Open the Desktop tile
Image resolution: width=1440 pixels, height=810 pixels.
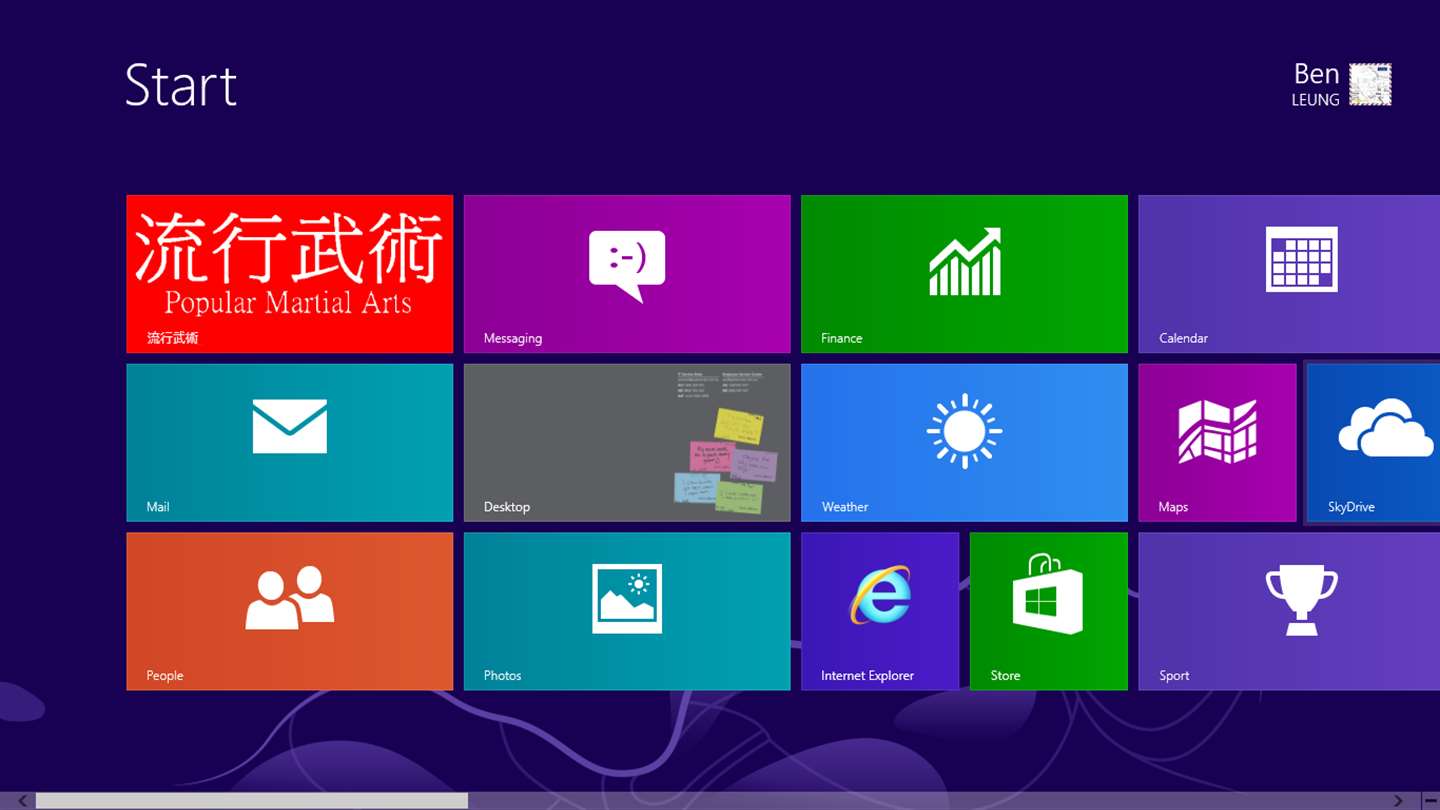click(x=627, y=443)
